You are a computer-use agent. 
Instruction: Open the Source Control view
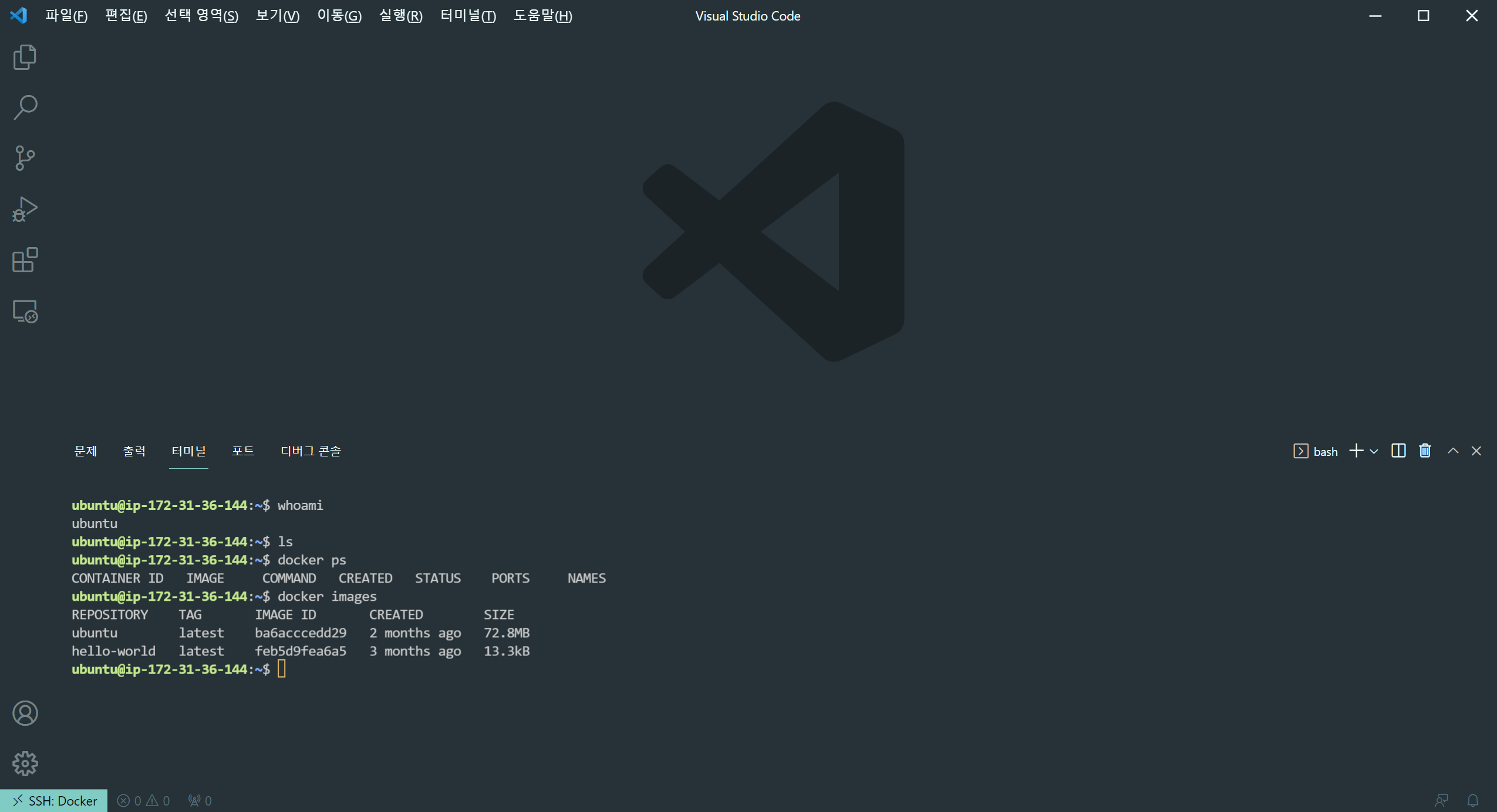point(25,158)
